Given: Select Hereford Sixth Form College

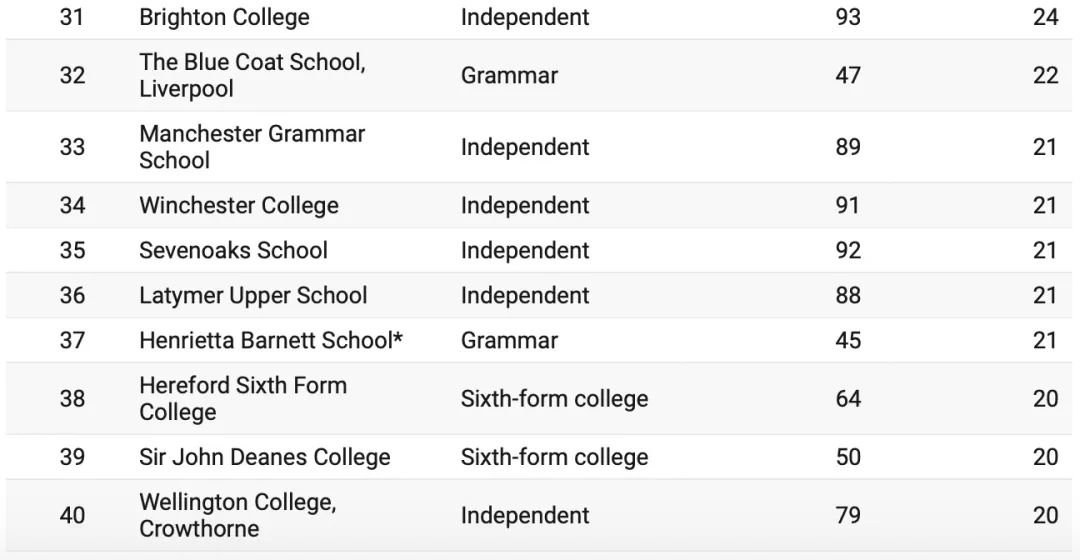Looking at the screenshot, I should (x=243, y=398).
